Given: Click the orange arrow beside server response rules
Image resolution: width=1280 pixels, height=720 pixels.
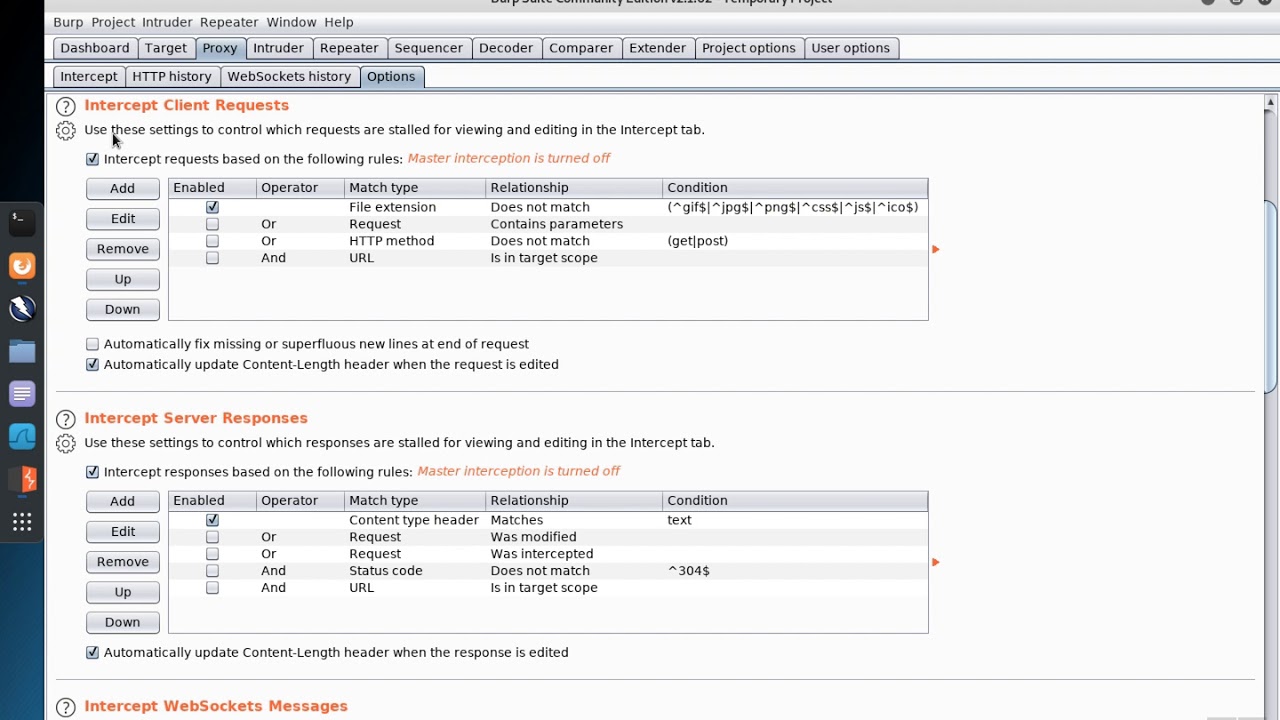Looking at the screenshot, I should (936, 562).
